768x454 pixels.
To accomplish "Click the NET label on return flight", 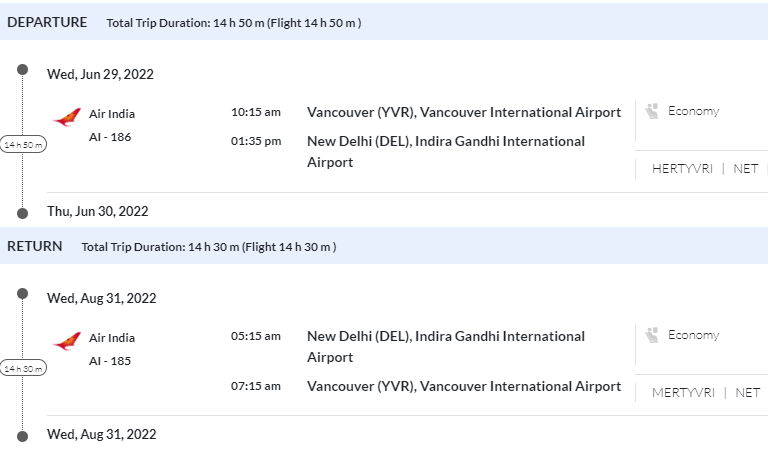I will click(x=748, y=393).
